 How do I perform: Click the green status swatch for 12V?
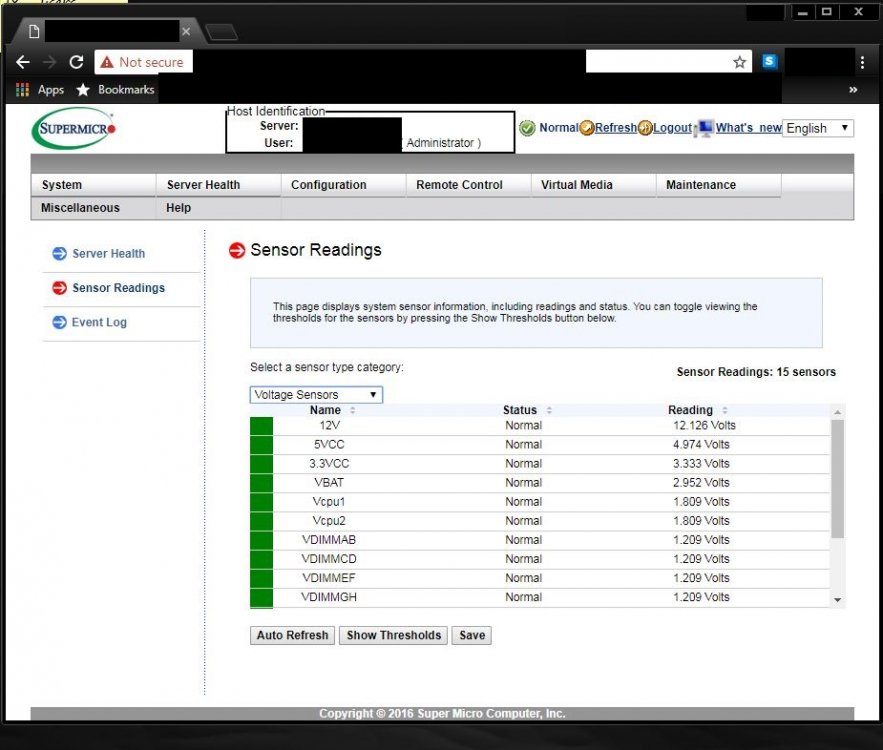(261, 426)
